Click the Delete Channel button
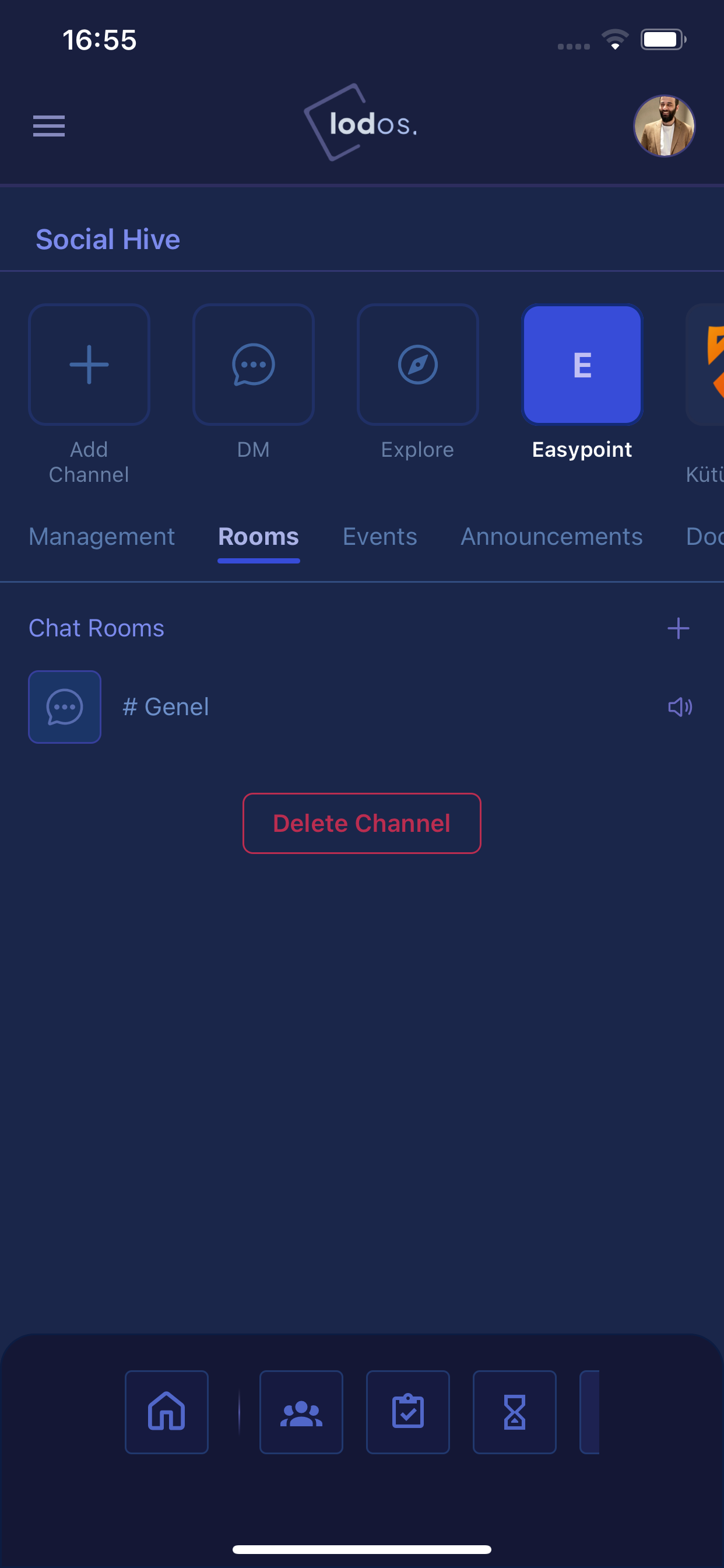Screen dimensions: 724x1568 tap(362, 823)
